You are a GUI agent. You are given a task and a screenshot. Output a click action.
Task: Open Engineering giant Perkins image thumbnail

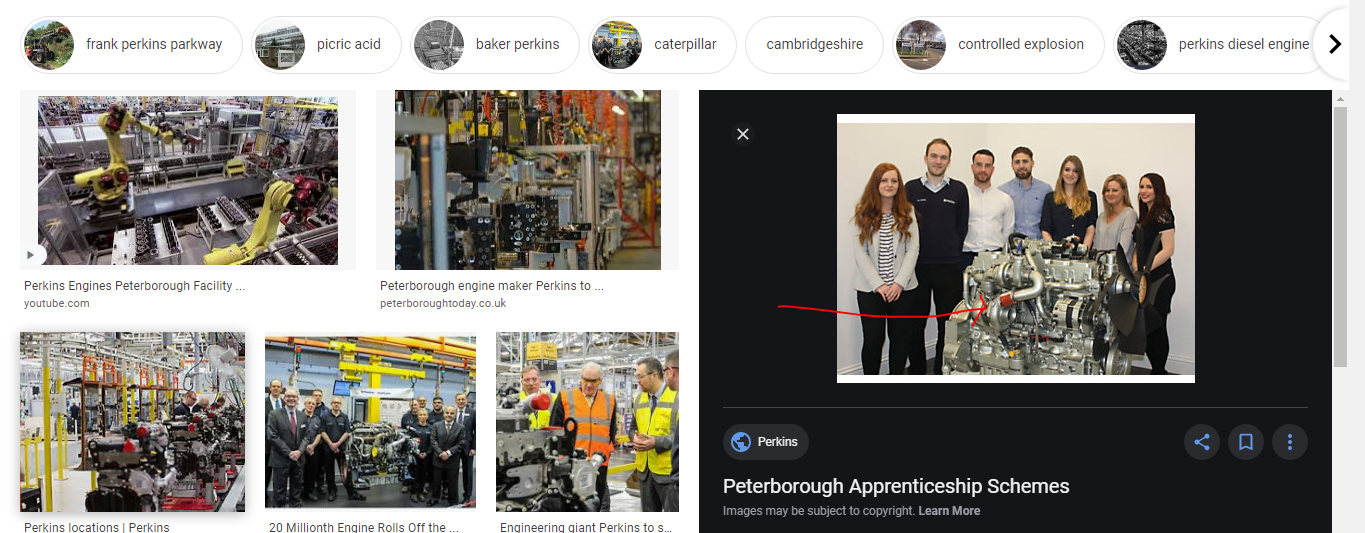coord(587,422)
